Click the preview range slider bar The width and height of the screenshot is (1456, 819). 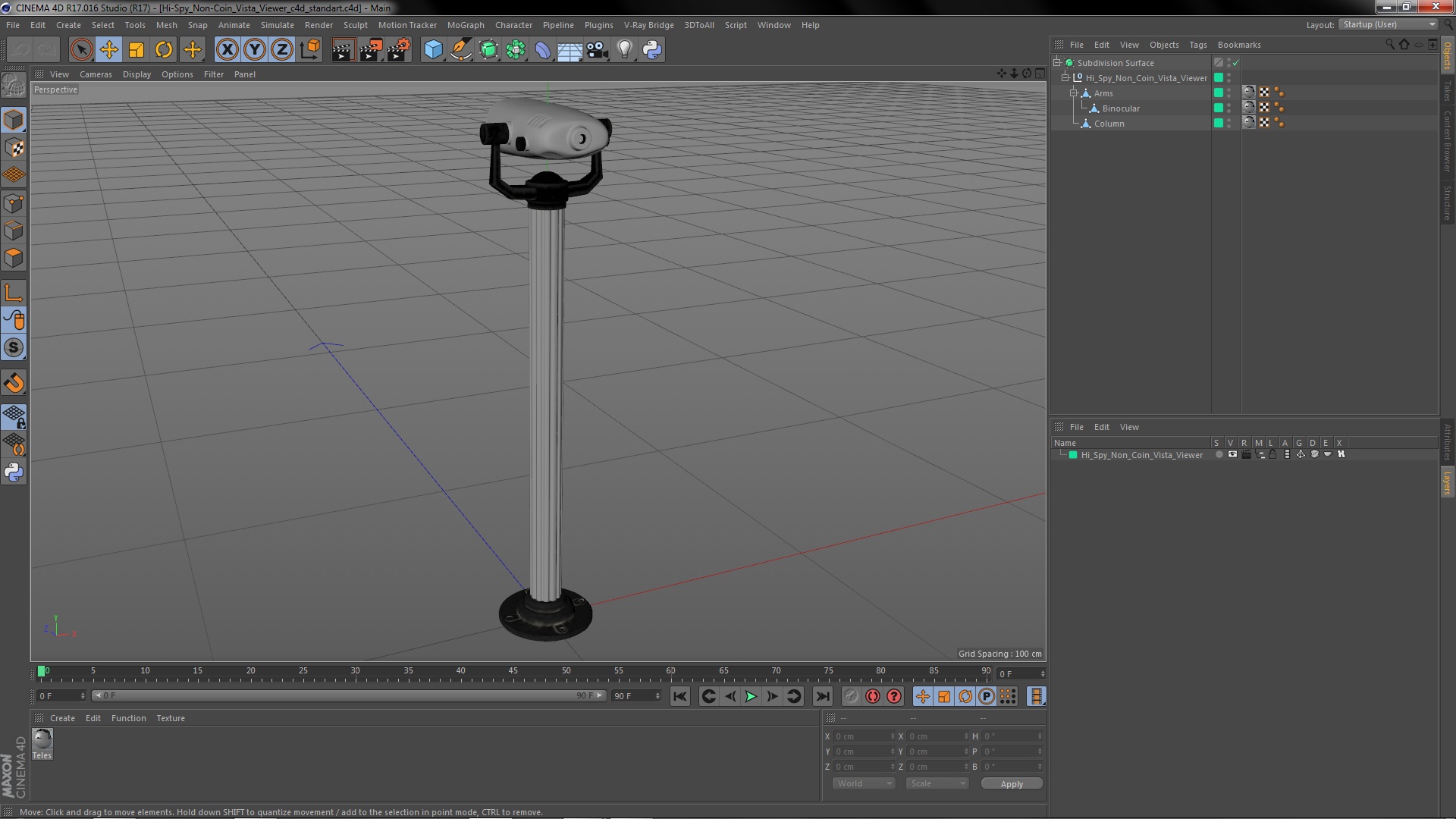pyautogui.click(x=349, y=695)
